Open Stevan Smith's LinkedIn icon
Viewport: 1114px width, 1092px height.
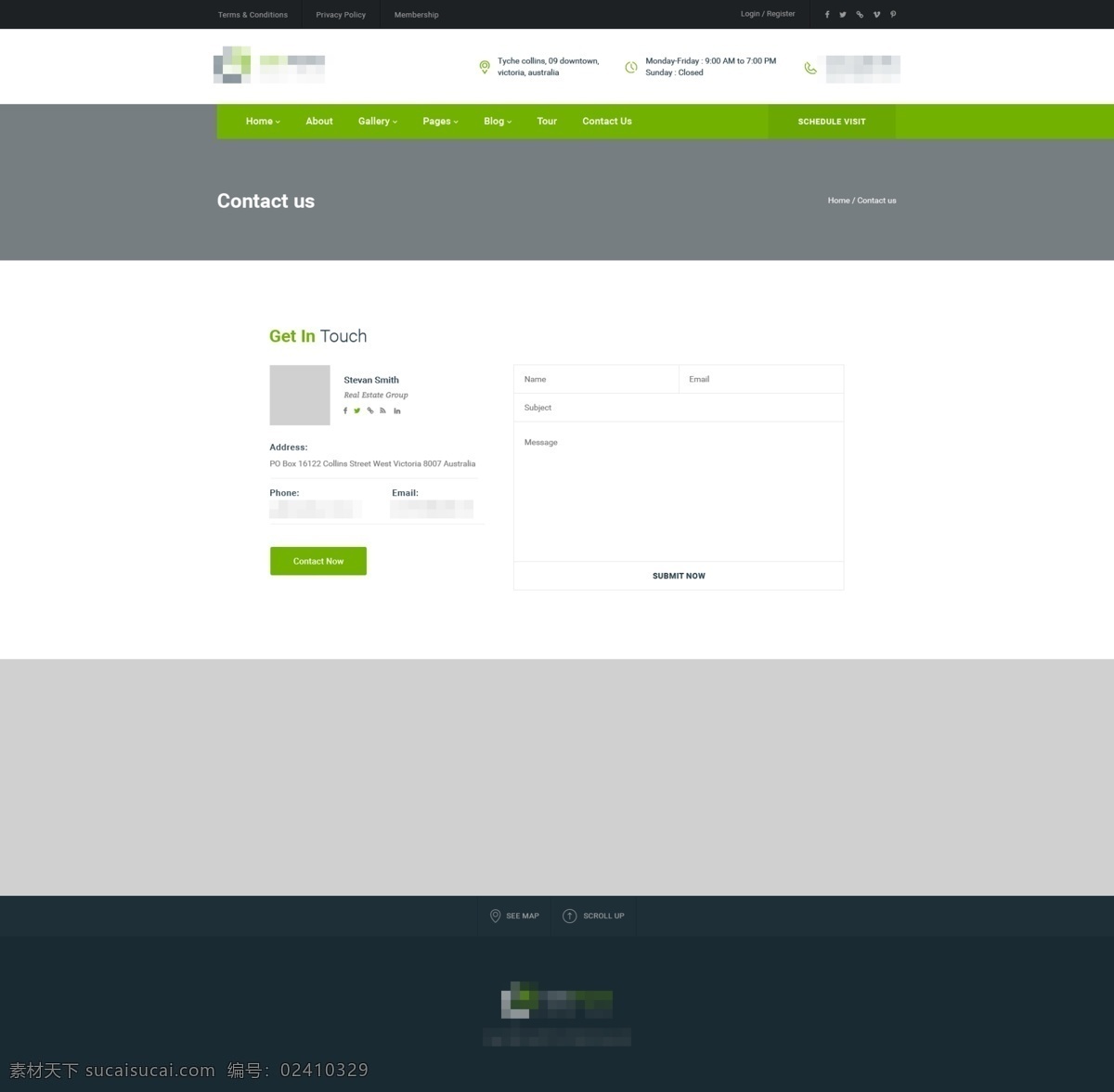point(397,410)
